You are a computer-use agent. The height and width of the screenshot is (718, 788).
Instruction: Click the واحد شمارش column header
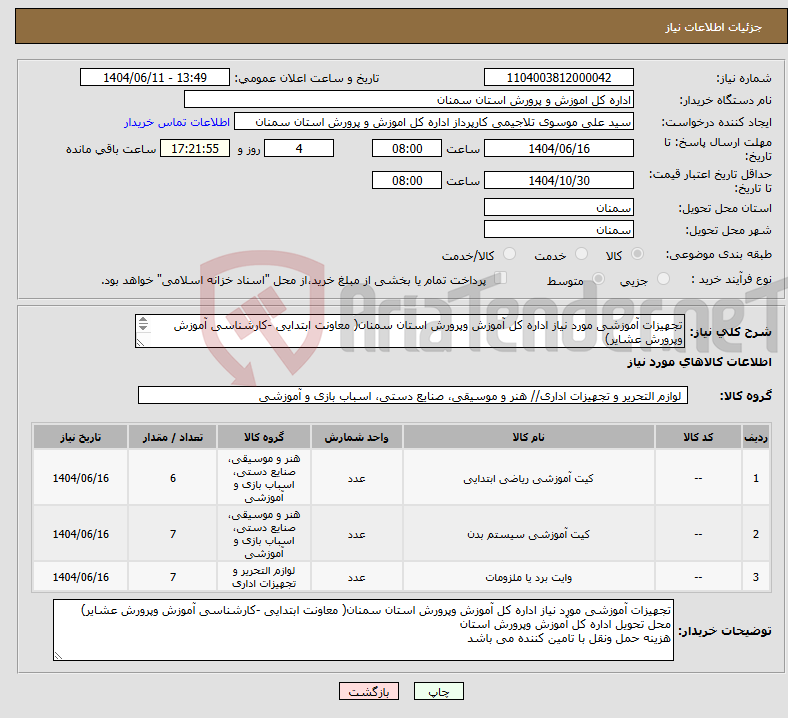pyautogui.click(x=356, y=437)
